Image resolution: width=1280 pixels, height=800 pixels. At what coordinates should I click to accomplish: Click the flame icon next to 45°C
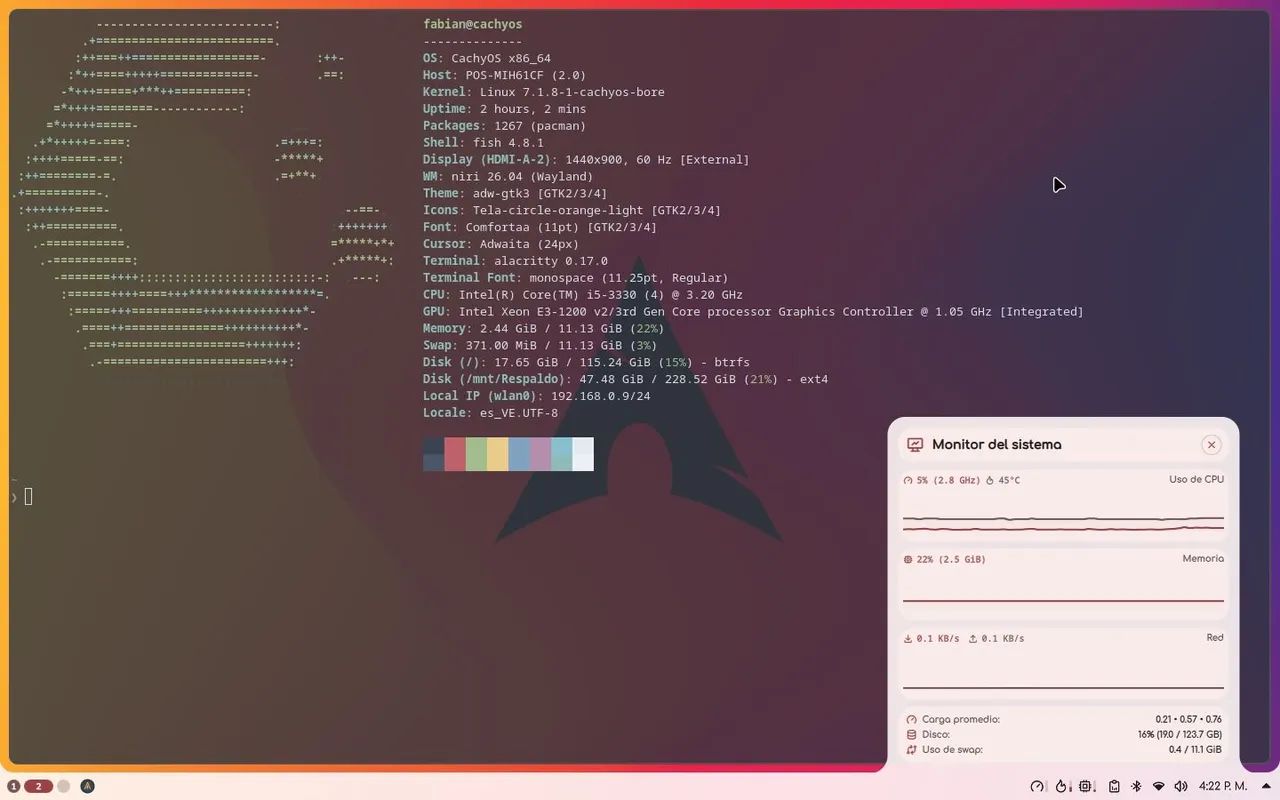991,481
